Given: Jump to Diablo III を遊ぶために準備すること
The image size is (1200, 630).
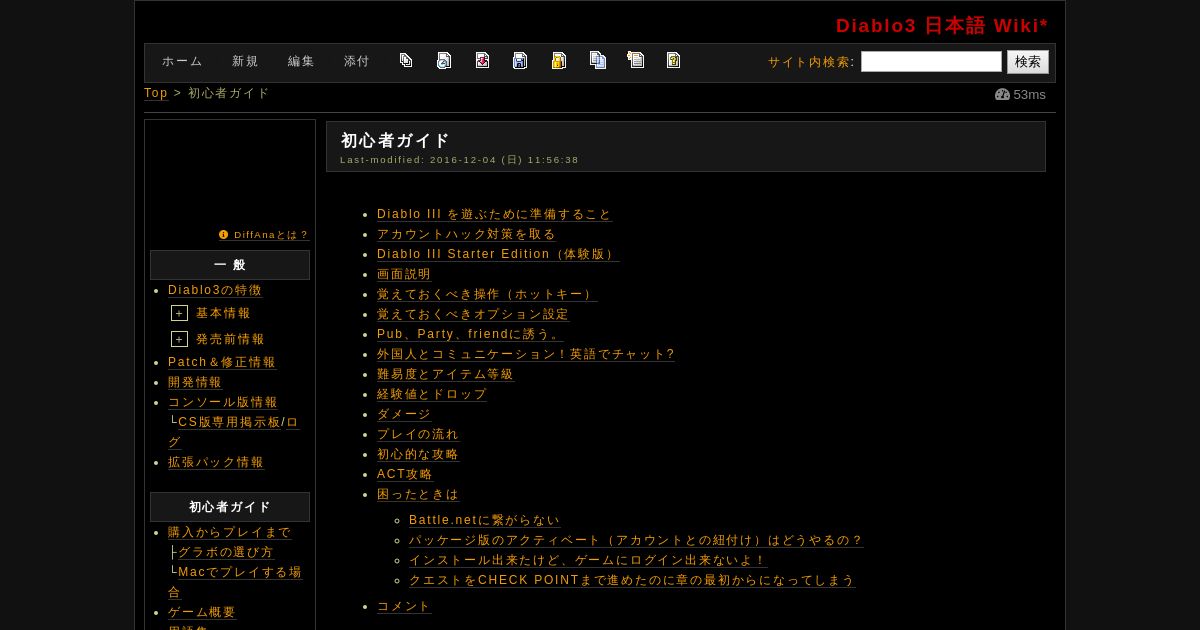Looking at the screenshot, I should point(494,214).
